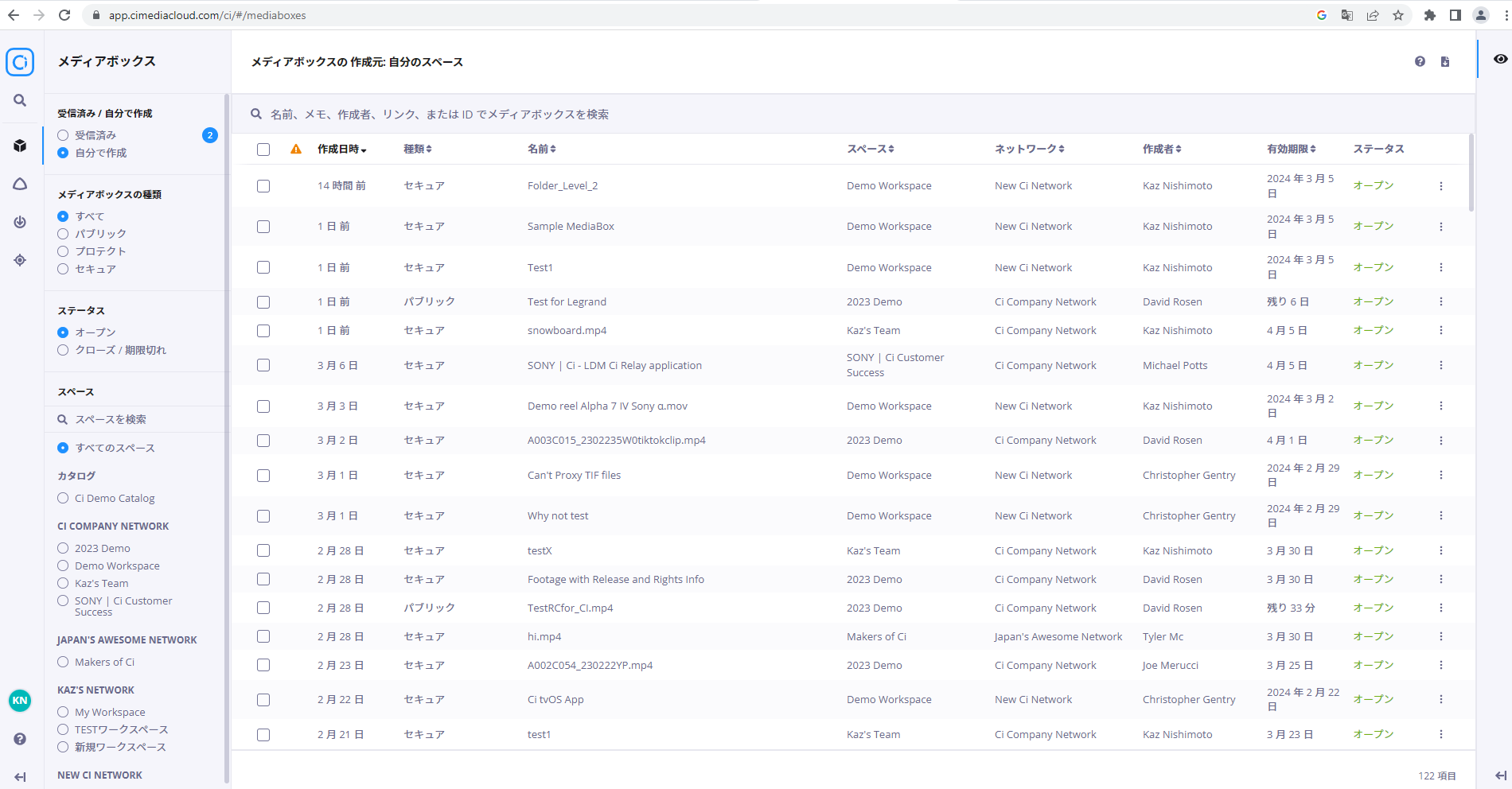Image resolution: width=1512 pixels, height=789 pixels.
Task: Open the cloud upload sidebar icon
Action: pyautogui.click(x=20, y=184)
